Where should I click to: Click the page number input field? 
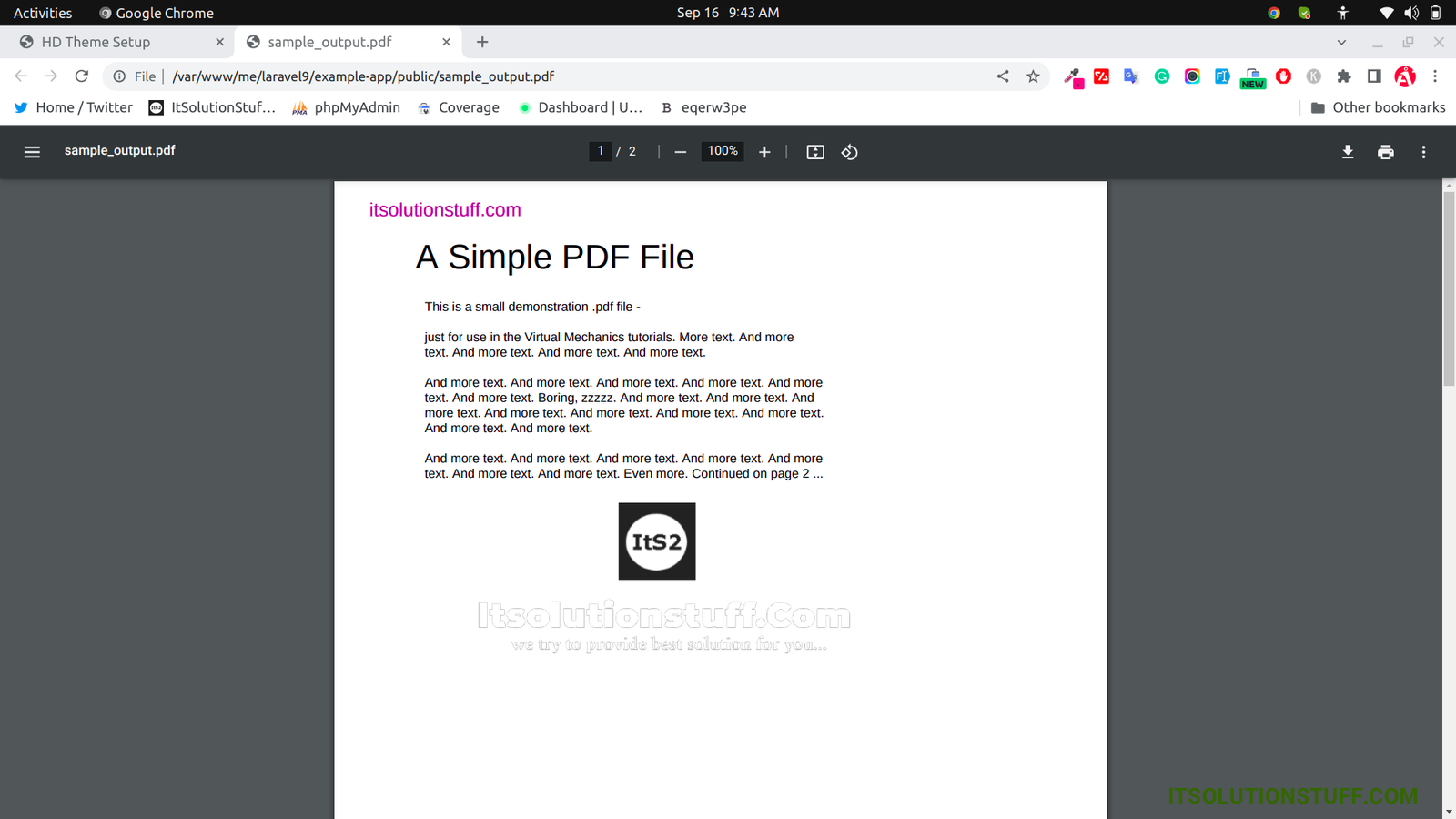[601, 151]
